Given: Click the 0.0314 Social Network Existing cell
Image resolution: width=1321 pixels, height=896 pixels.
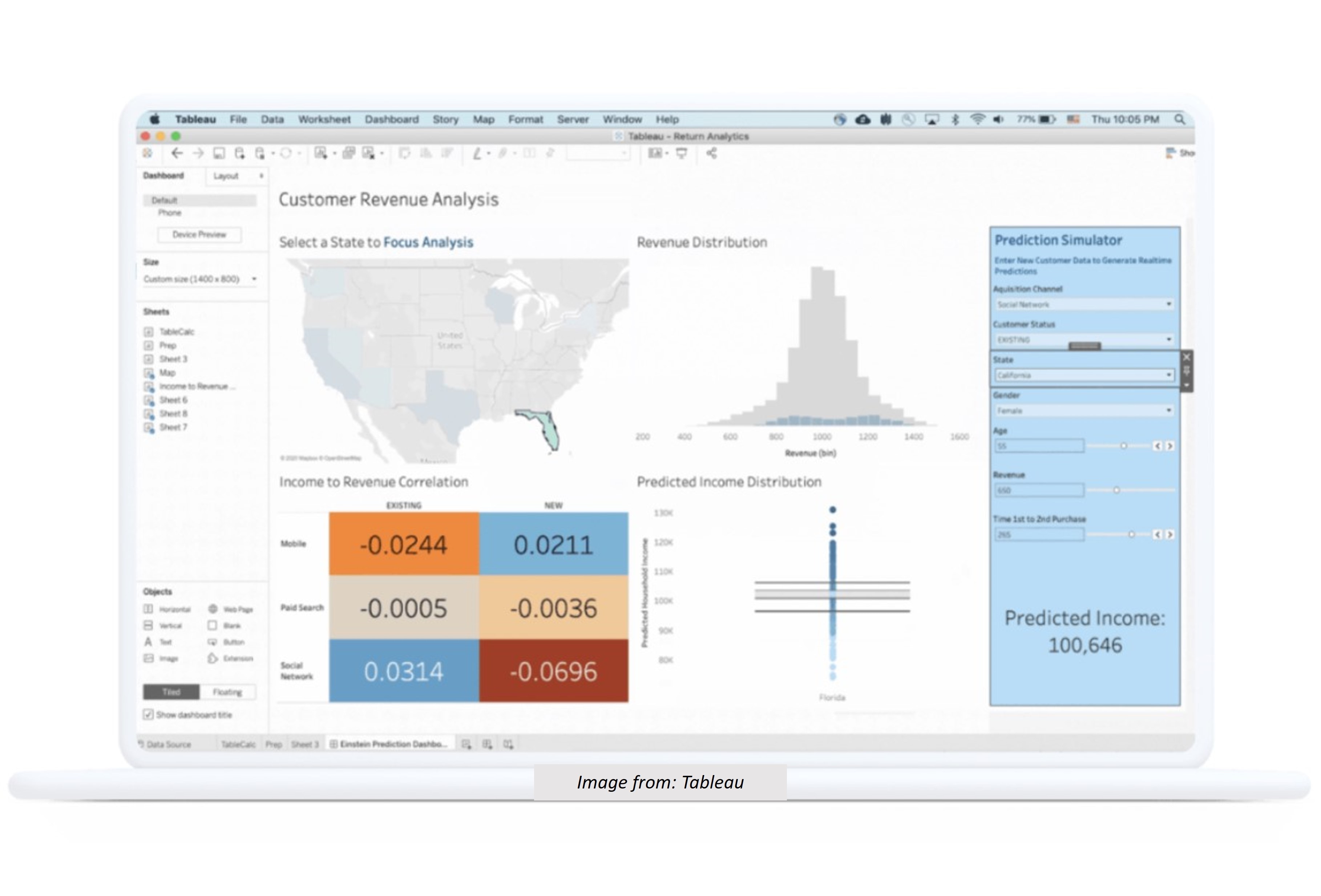Looking at the screenshot, I should click(x=404, y=671).
